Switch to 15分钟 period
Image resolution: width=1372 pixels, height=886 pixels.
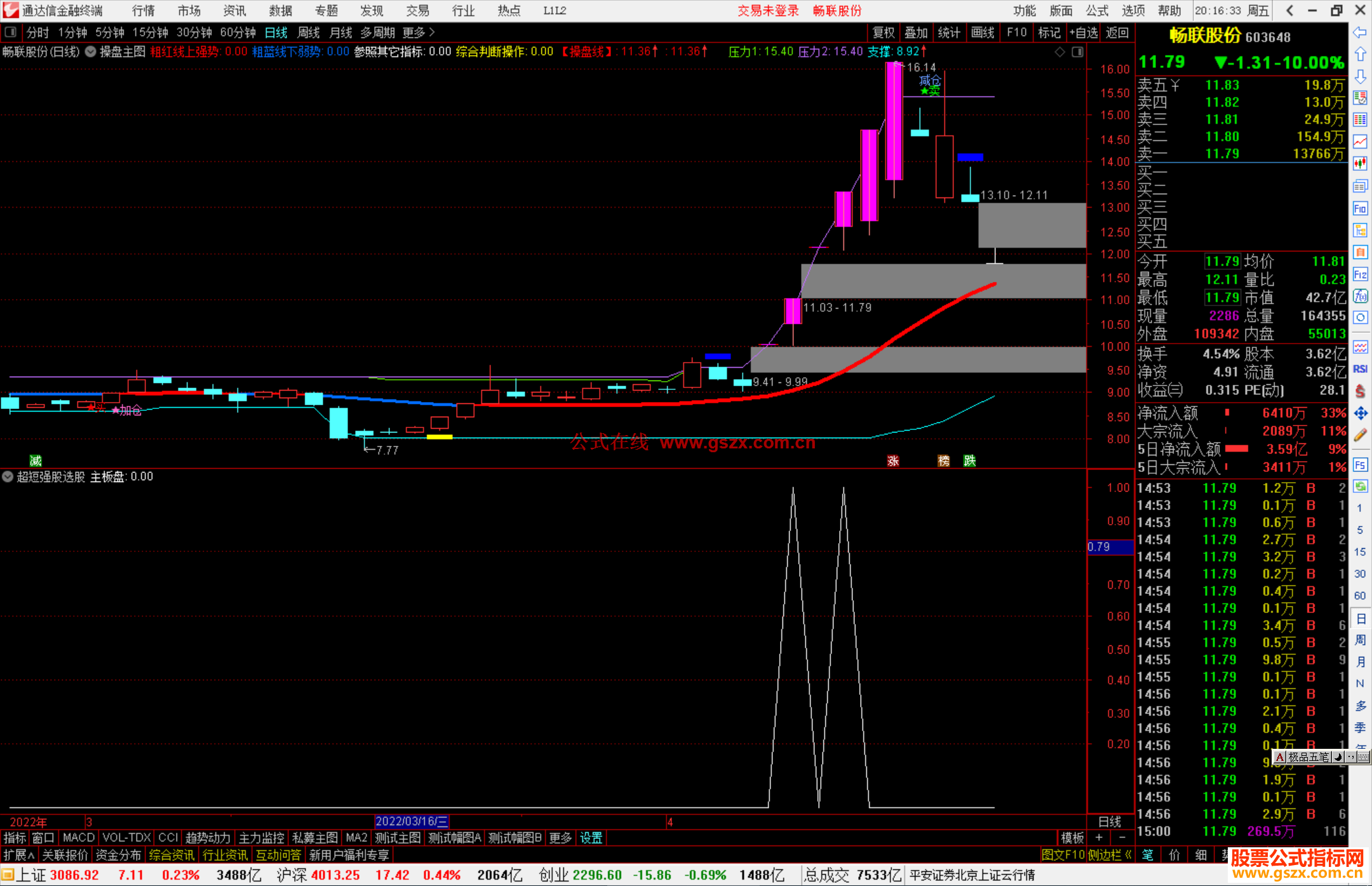tap(150, 32)
